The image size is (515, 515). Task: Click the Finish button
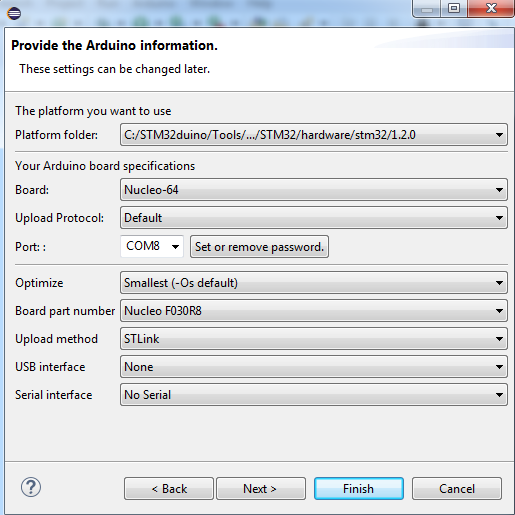pos(359,489)
